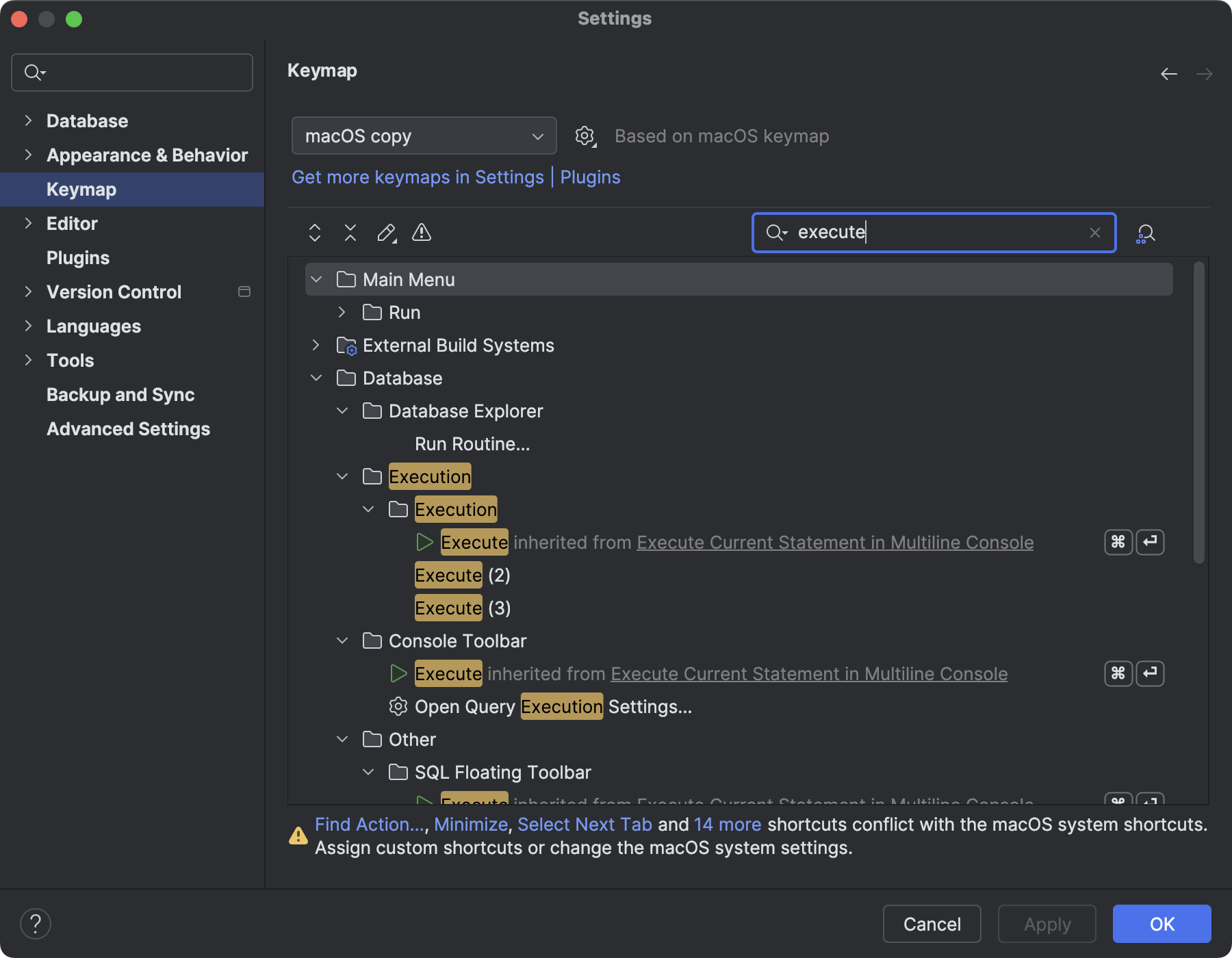
Task: Expand the Run folder in the tree
Action: [342, 312]
